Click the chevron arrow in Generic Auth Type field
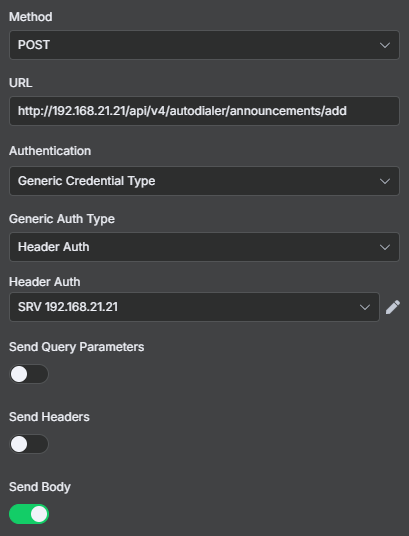 [385, 247]
